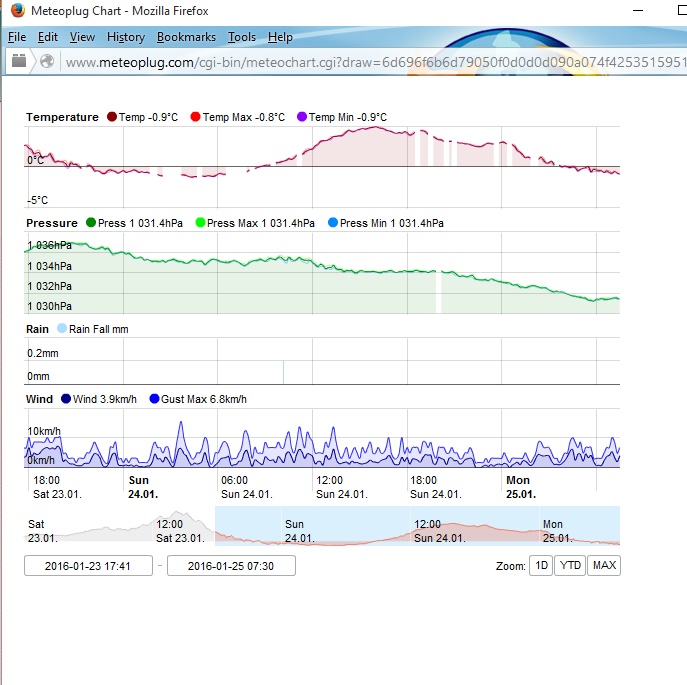Screen dimensions: 687x685
Task: Click the Firefox logo in the title bar
Action: point(17,12)
